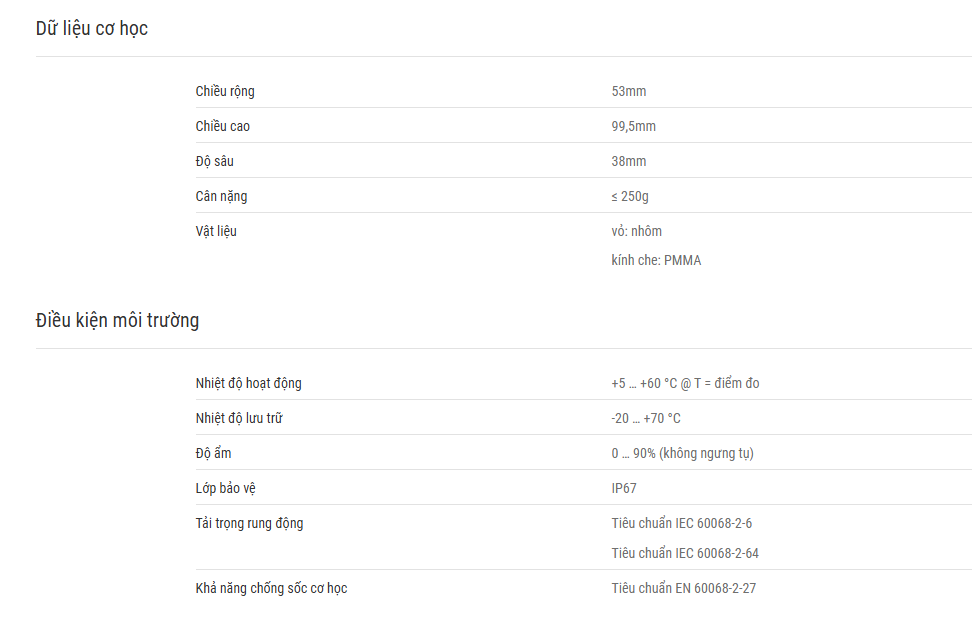The image size is (972, 619).
Task: Select the 'Độ ẩm' label
Action: 213,453
